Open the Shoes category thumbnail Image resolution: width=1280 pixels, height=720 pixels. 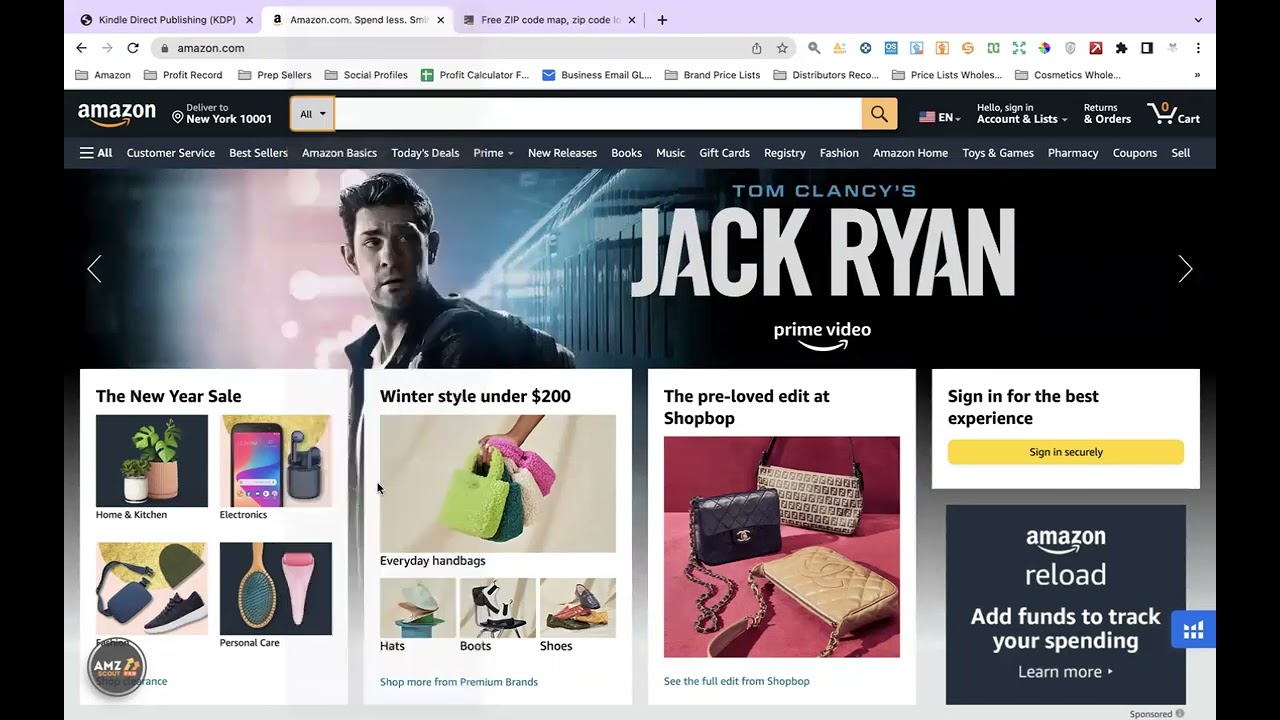578,607
